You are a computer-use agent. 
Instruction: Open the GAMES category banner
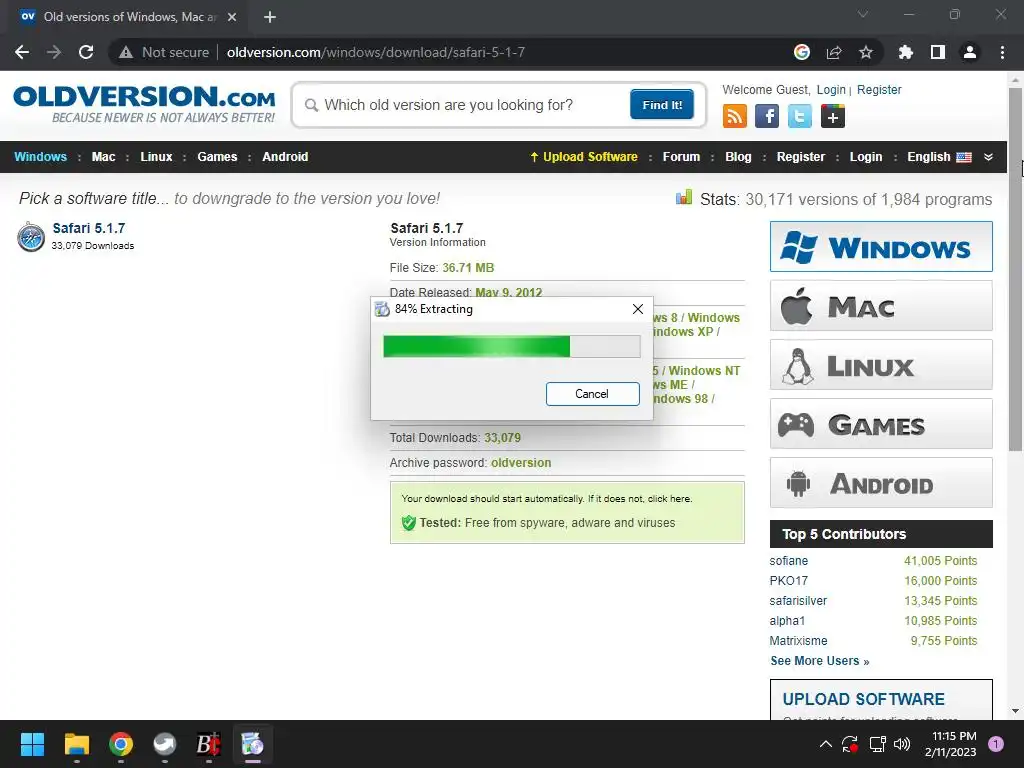pyautogui.click(x=881, y=424)
